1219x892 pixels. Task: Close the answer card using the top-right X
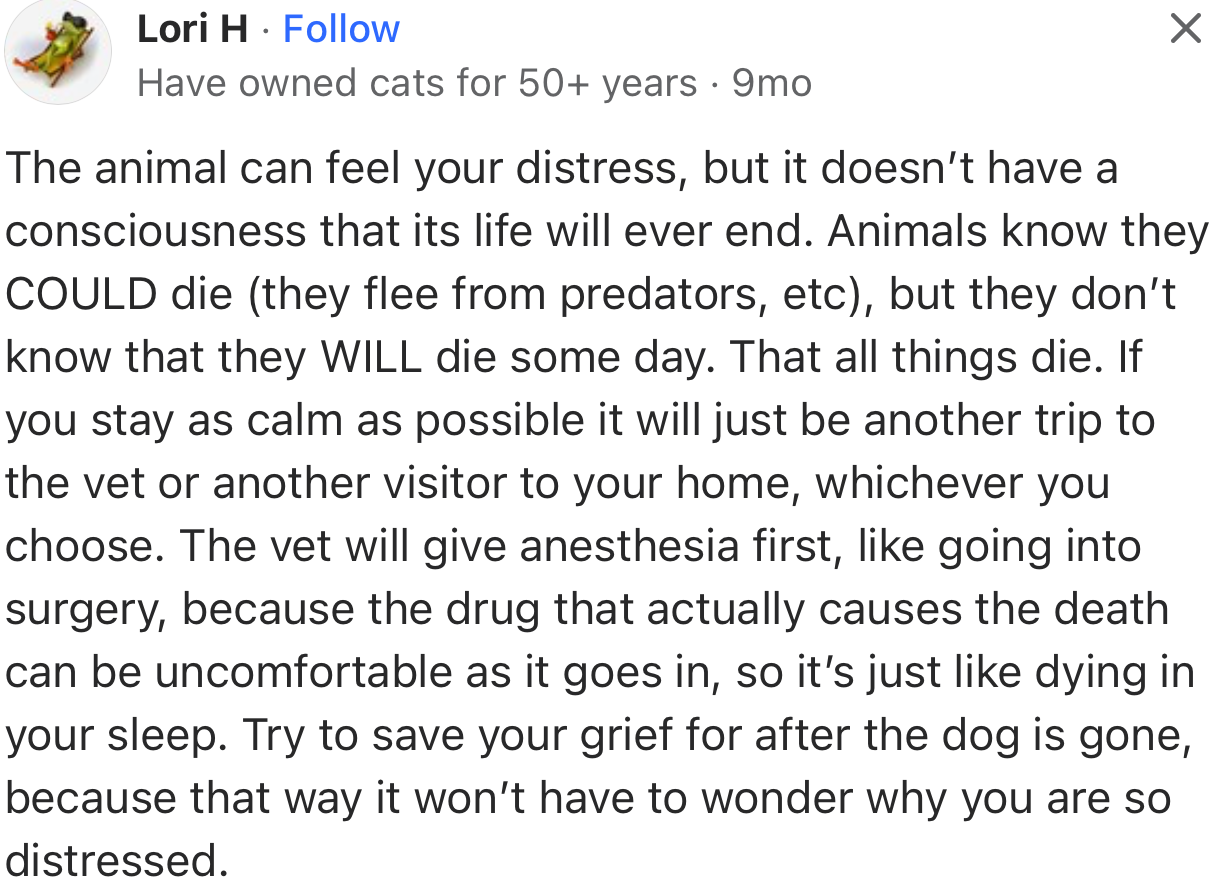[x=1185, y=28]
